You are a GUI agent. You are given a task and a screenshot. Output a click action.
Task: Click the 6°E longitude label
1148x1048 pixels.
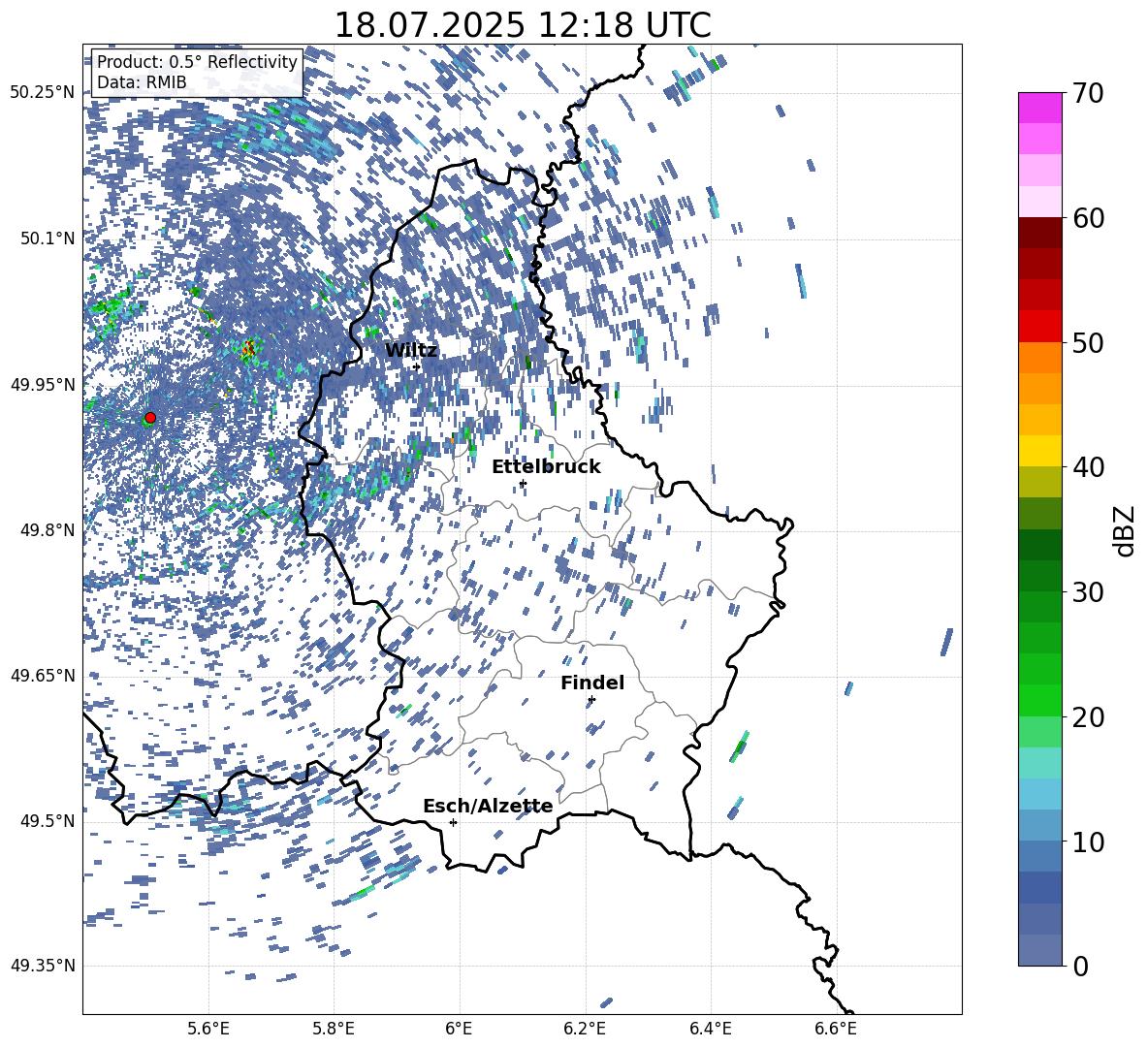point(459,1029)
